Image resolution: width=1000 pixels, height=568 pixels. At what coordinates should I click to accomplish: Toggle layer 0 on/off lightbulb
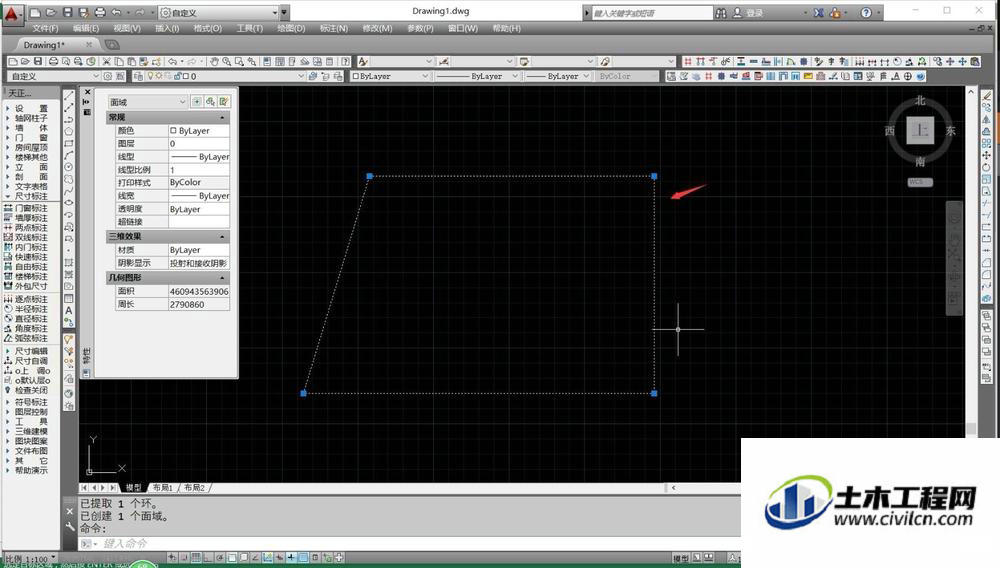click(x=151, y=76)
